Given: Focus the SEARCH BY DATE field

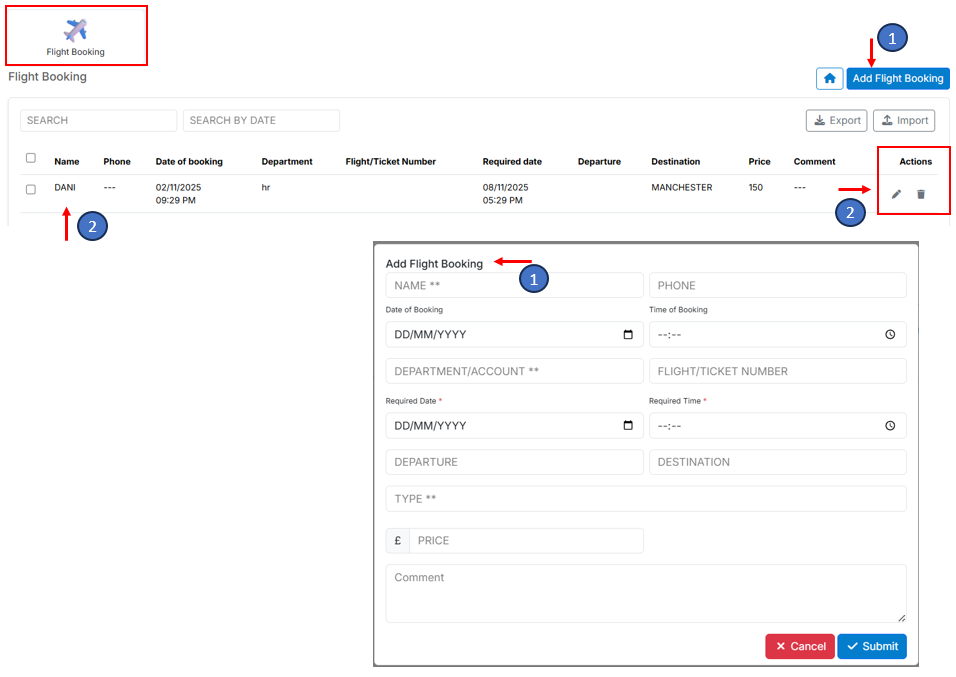Looking at the screenshot, I should [261, 121].
